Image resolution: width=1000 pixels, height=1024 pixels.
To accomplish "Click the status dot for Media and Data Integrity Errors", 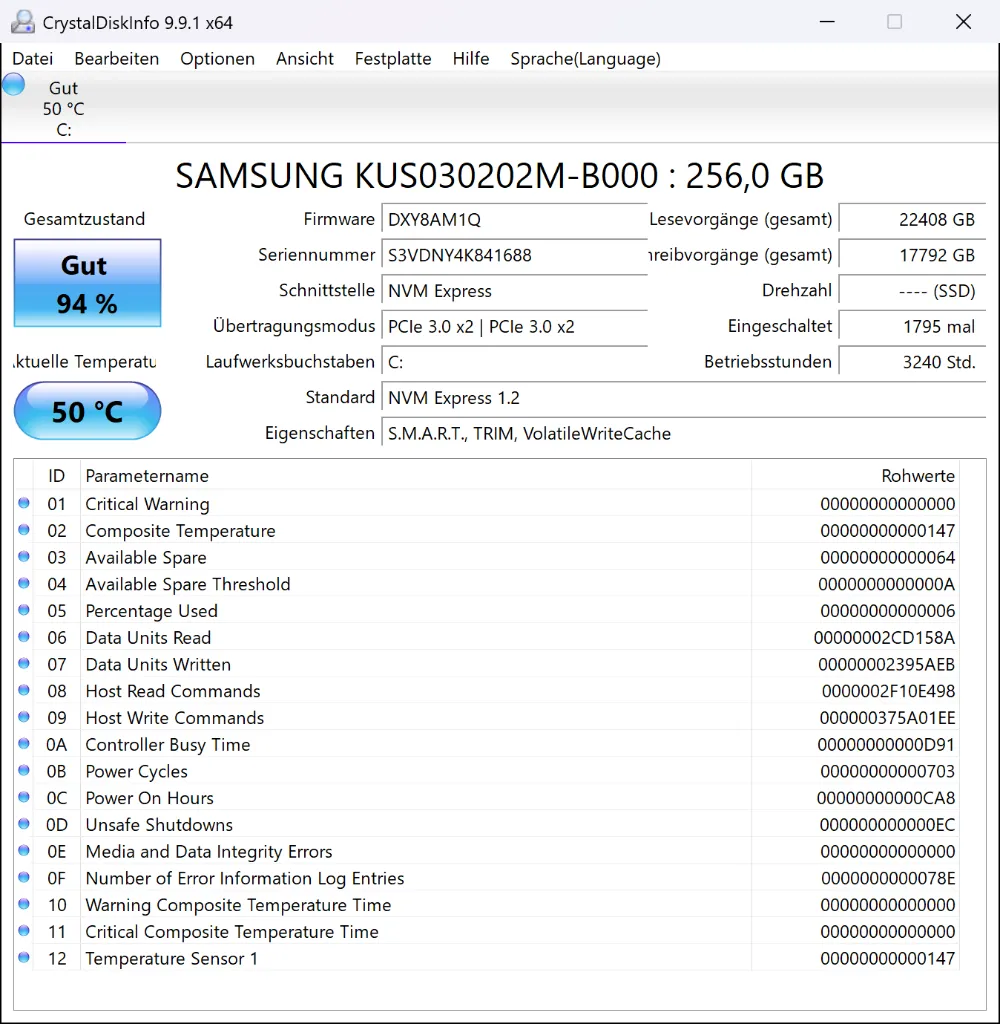I will tap(24, 851).
